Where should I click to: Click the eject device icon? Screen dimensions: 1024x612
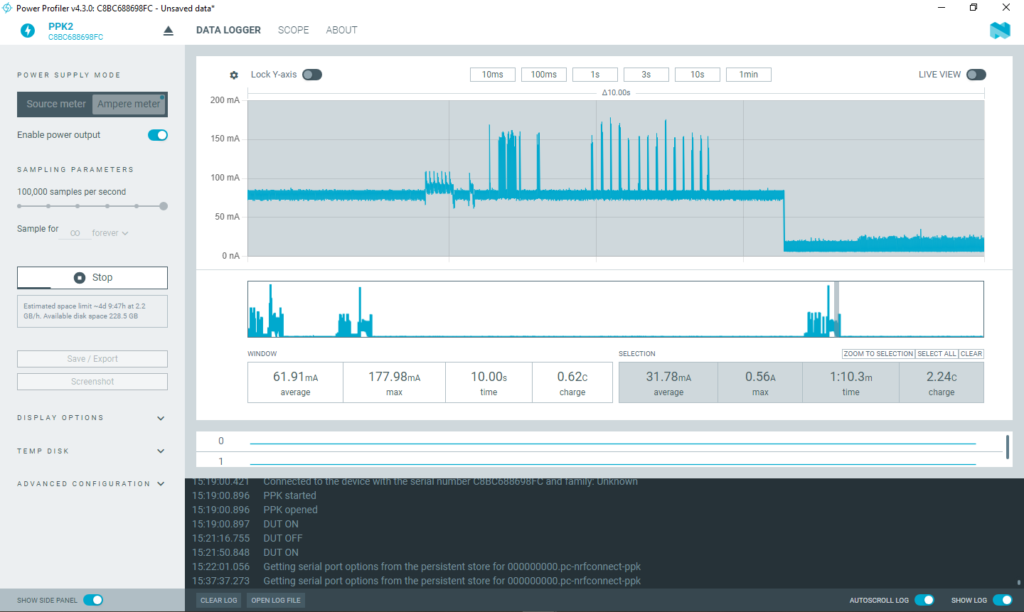168,31
